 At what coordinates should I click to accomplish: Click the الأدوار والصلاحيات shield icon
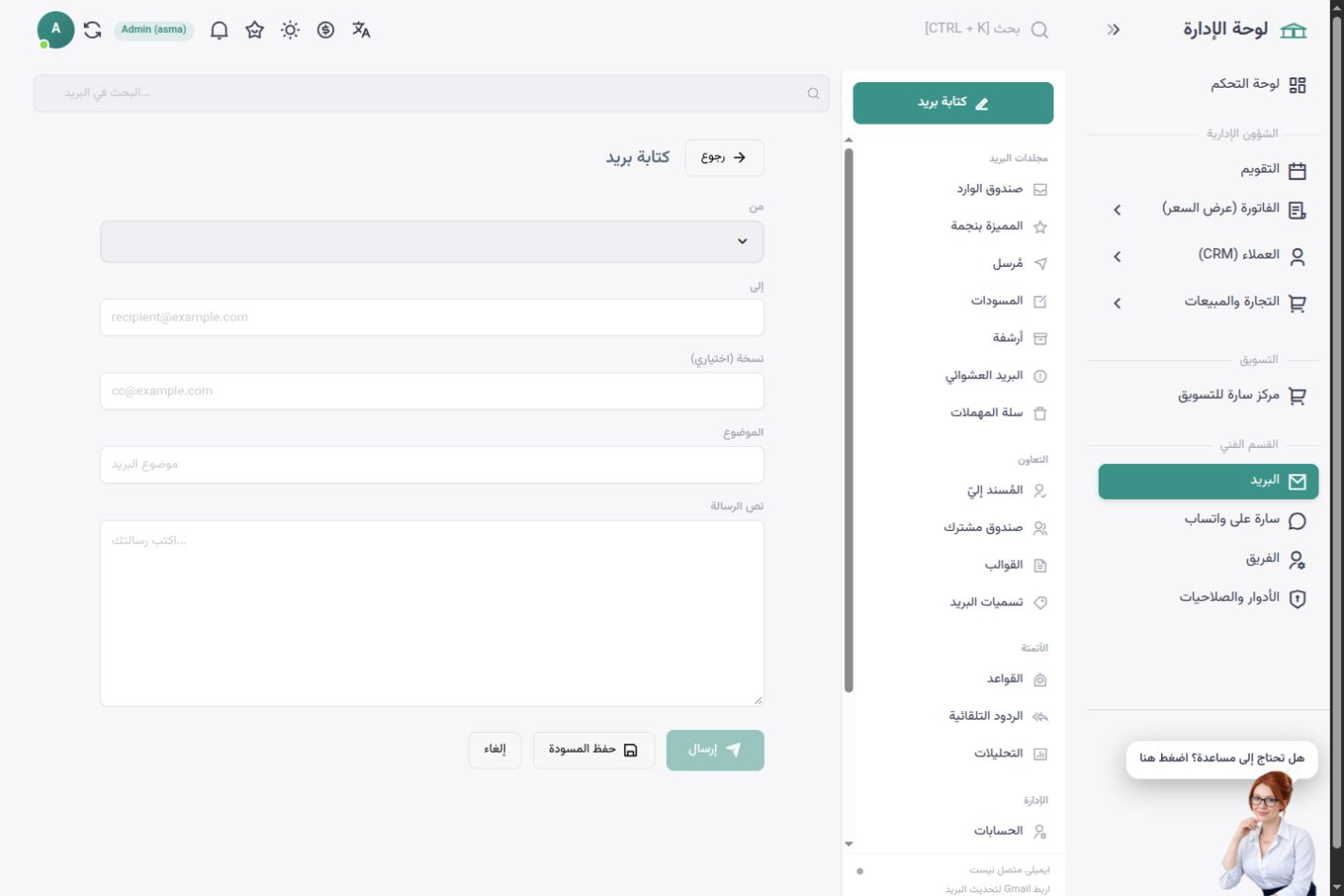(x=1298, y=598)
